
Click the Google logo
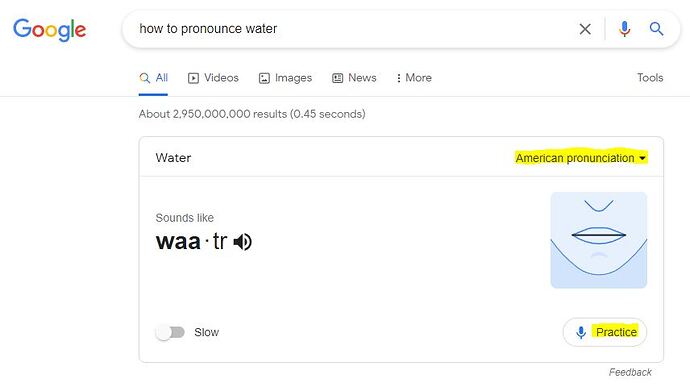pos(50,29)
